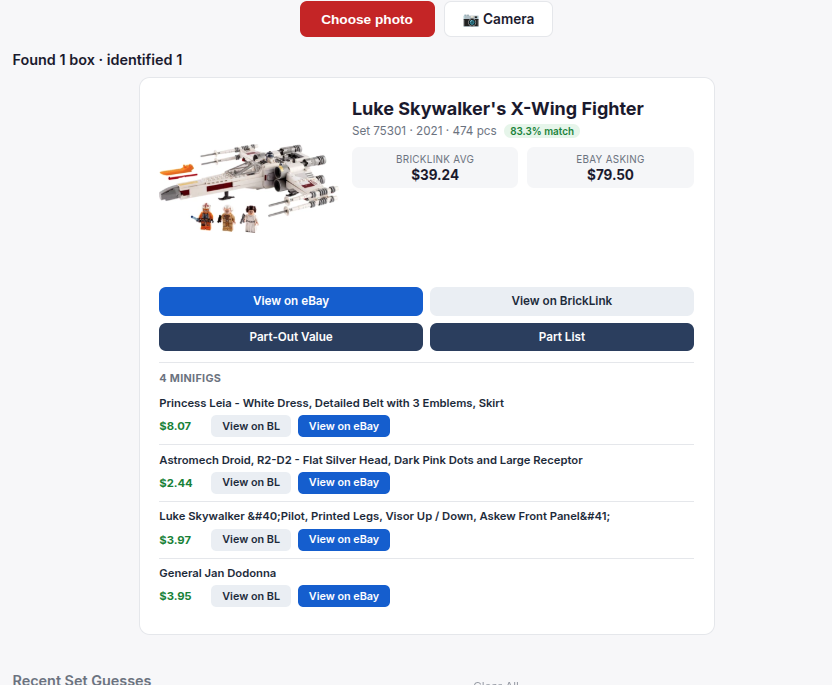This screenshot has width=832, height=685.
Task: Click the camera icon in Camera button
Action: click(x=471, y=20)
